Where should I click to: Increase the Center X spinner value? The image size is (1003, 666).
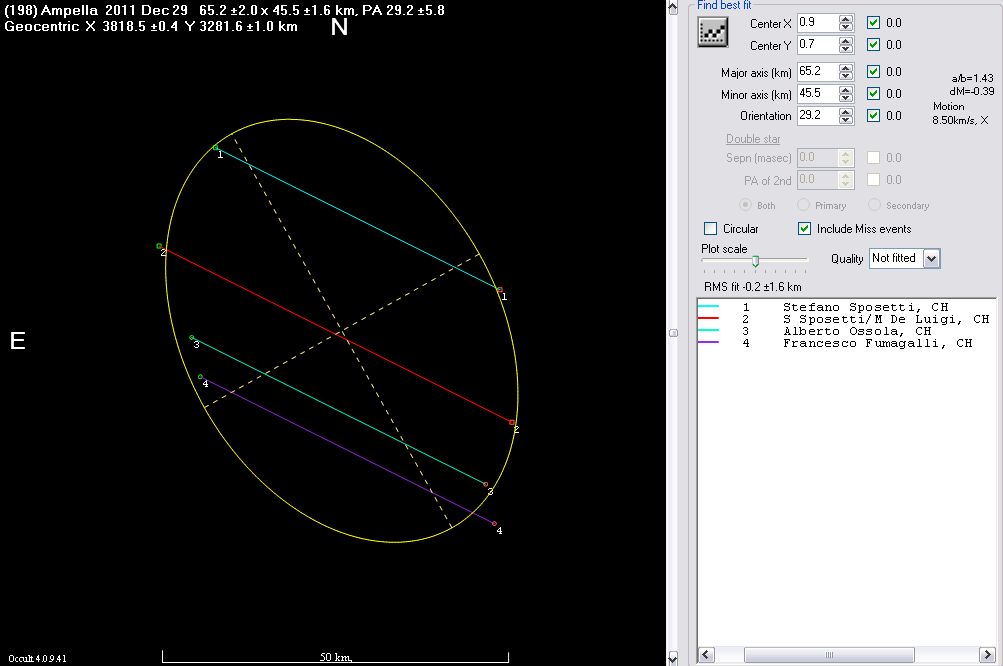coord(846,19)
